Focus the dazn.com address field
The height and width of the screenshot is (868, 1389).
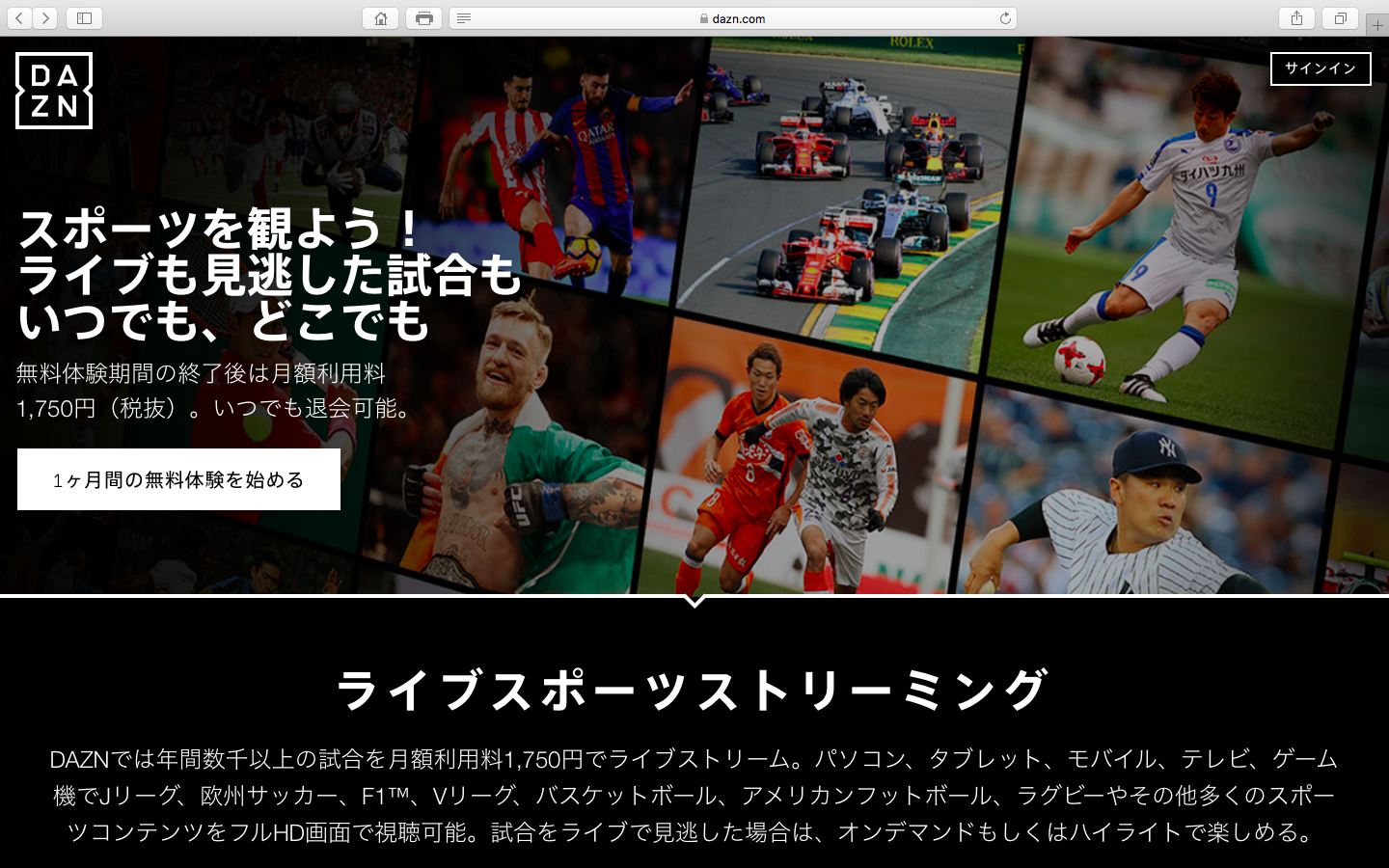(x=738, y=18)
